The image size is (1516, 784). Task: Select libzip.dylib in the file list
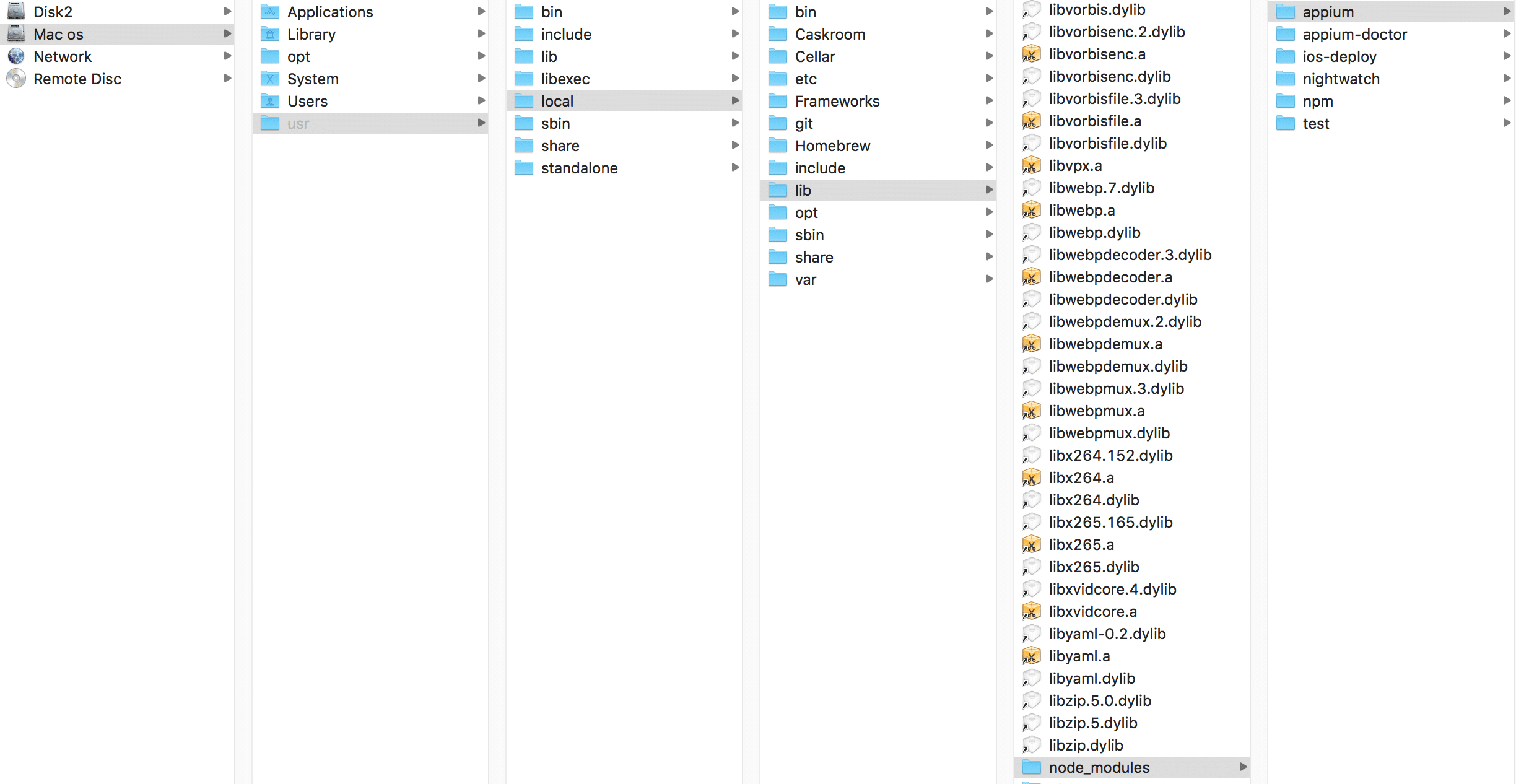click(x=1086, y=745)
